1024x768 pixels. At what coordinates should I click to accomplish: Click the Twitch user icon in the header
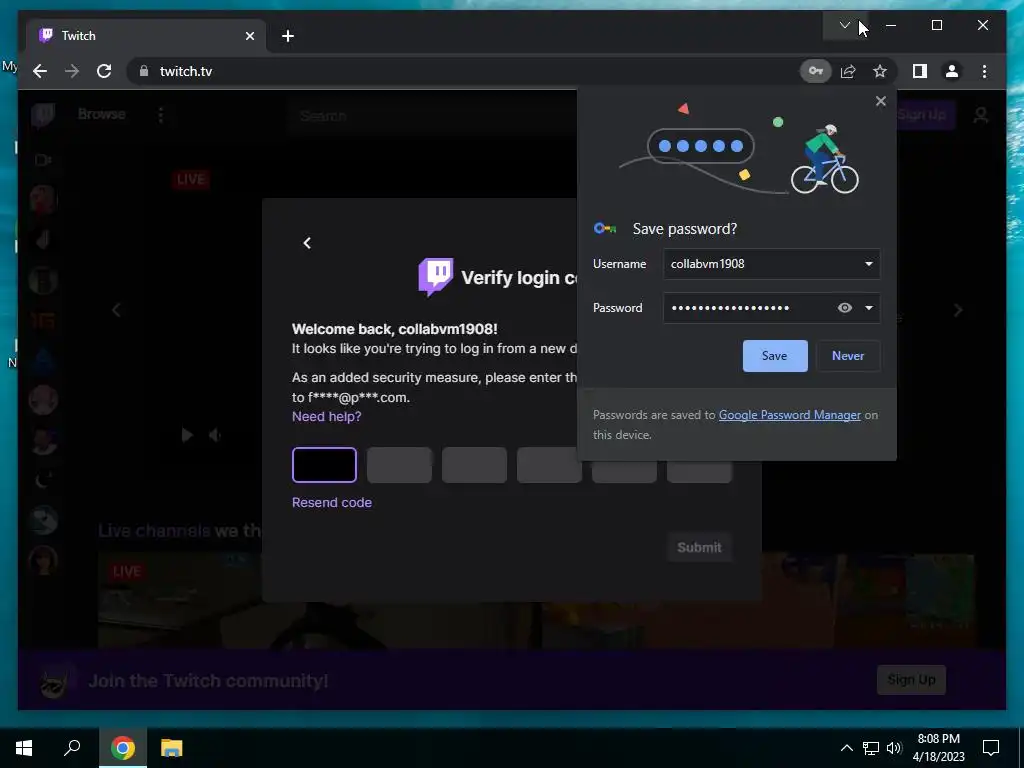point(980,115)
